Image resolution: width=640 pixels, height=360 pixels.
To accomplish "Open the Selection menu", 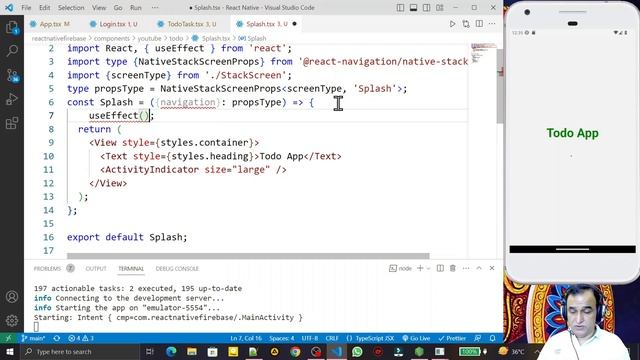I will pyautogui.click(x=71, y=8).
